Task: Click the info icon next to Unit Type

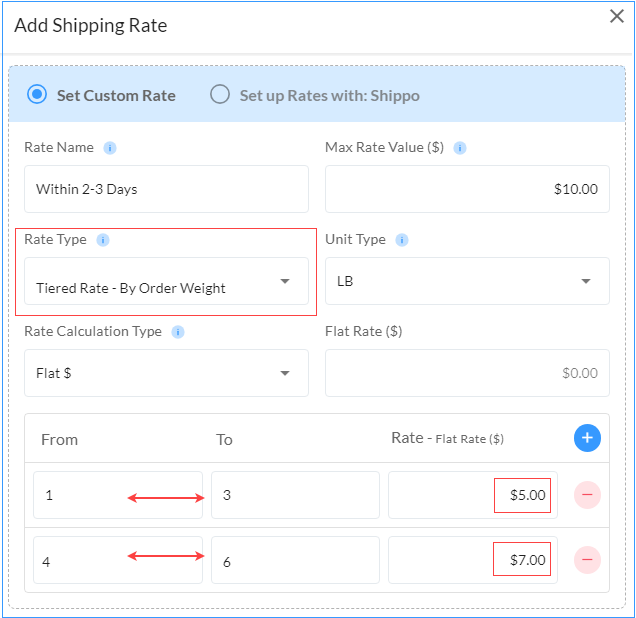Action: point(402,240)
